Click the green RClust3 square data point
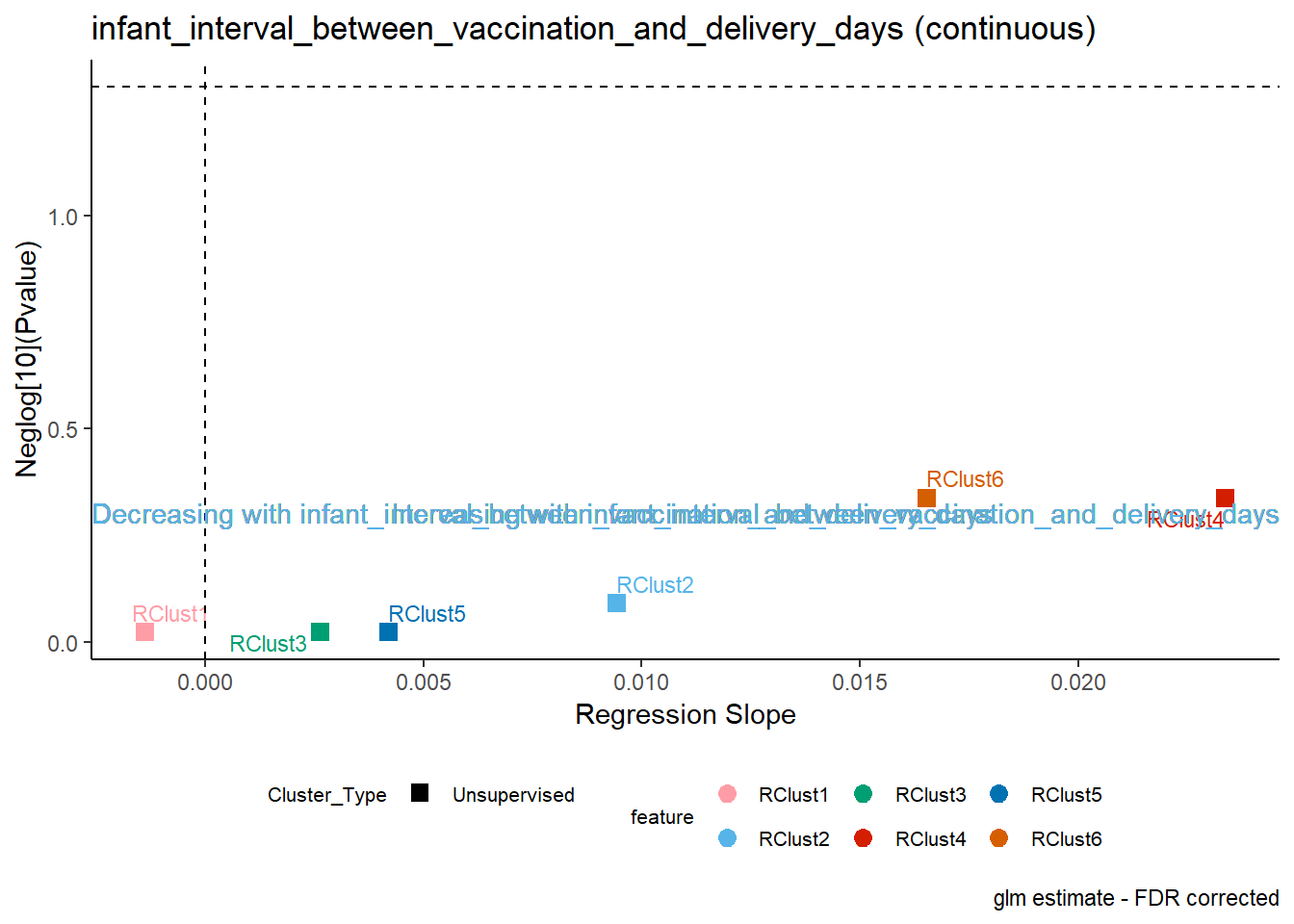 (x=321, y=632)
